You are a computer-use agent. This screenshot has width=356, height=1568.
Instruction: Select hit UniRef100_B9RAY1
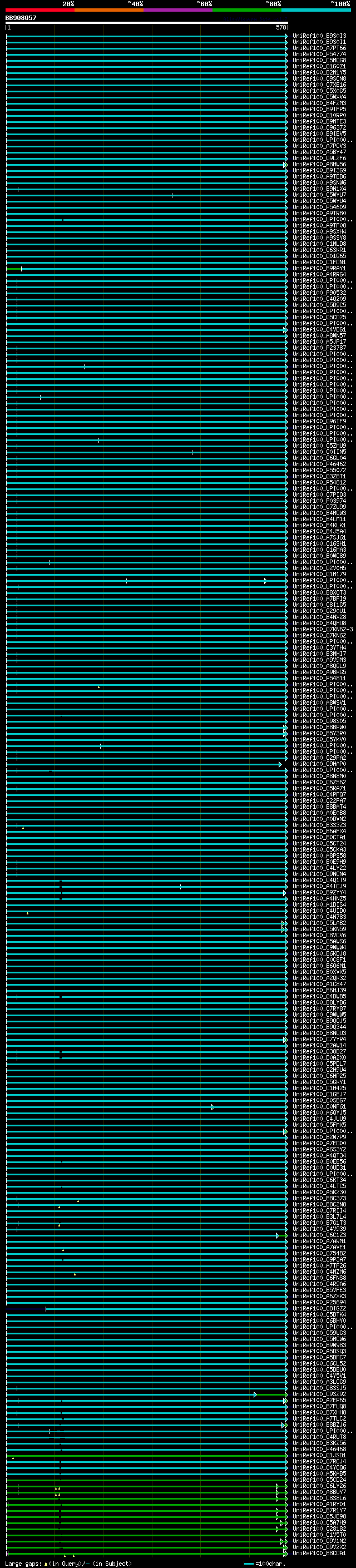pos(319,269)
